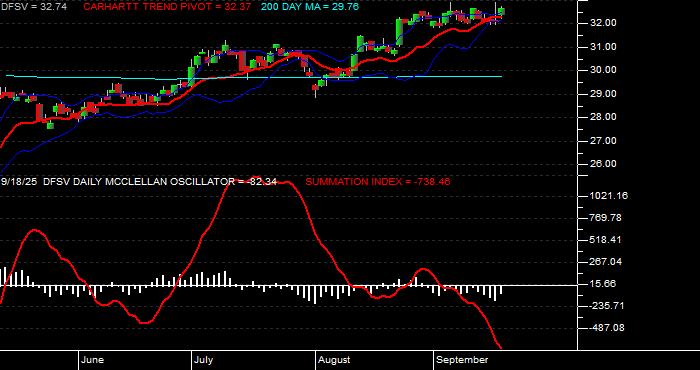The height and width of the screenshot is (370, 700).
Task: Click the 32.00 price axis label
Action: pyautogui.click(x=604, y=23)
